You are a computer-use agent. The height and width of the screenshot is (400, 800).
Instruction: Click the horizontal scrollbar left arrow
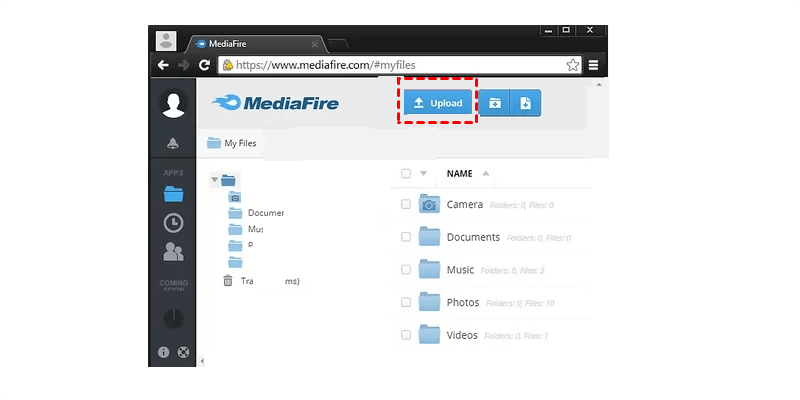pyautogui.click(x=202, y=361)
